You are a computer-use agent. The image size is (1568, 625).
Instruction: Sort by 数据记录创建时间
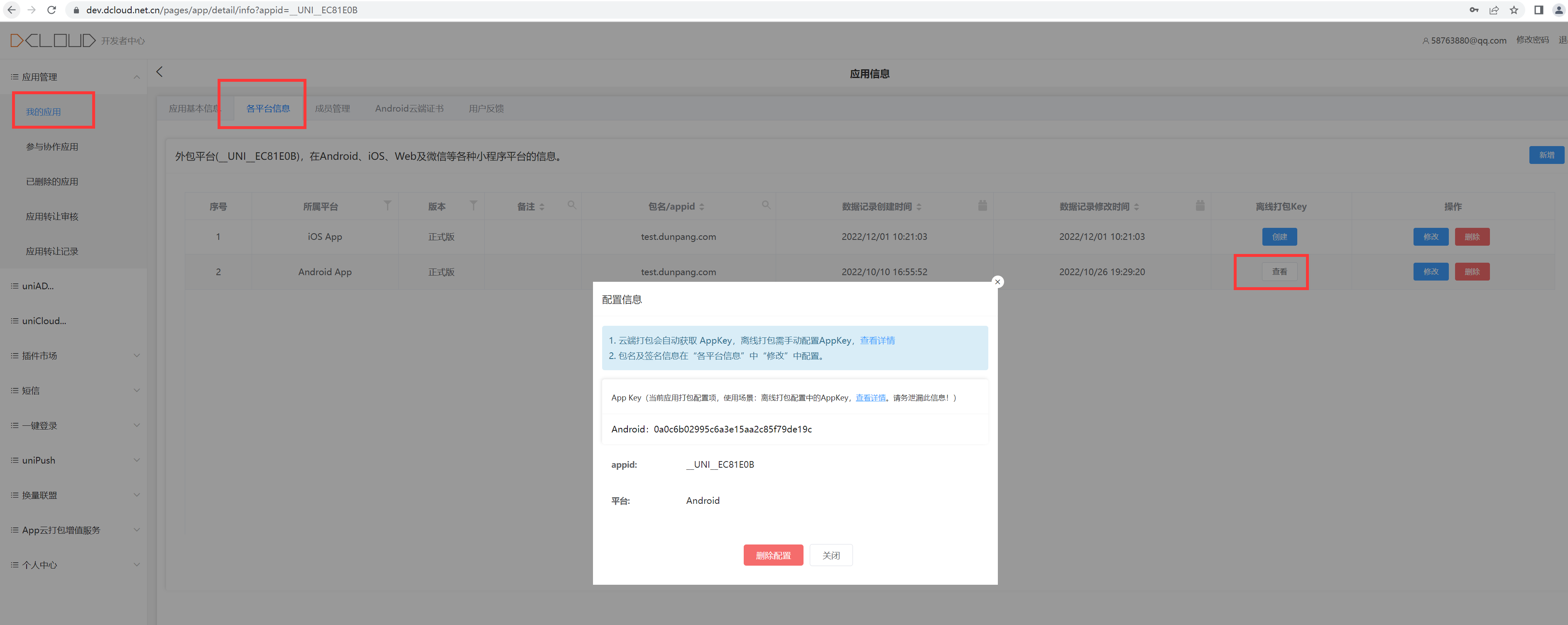pyautogui.click(x=919, y=207)
